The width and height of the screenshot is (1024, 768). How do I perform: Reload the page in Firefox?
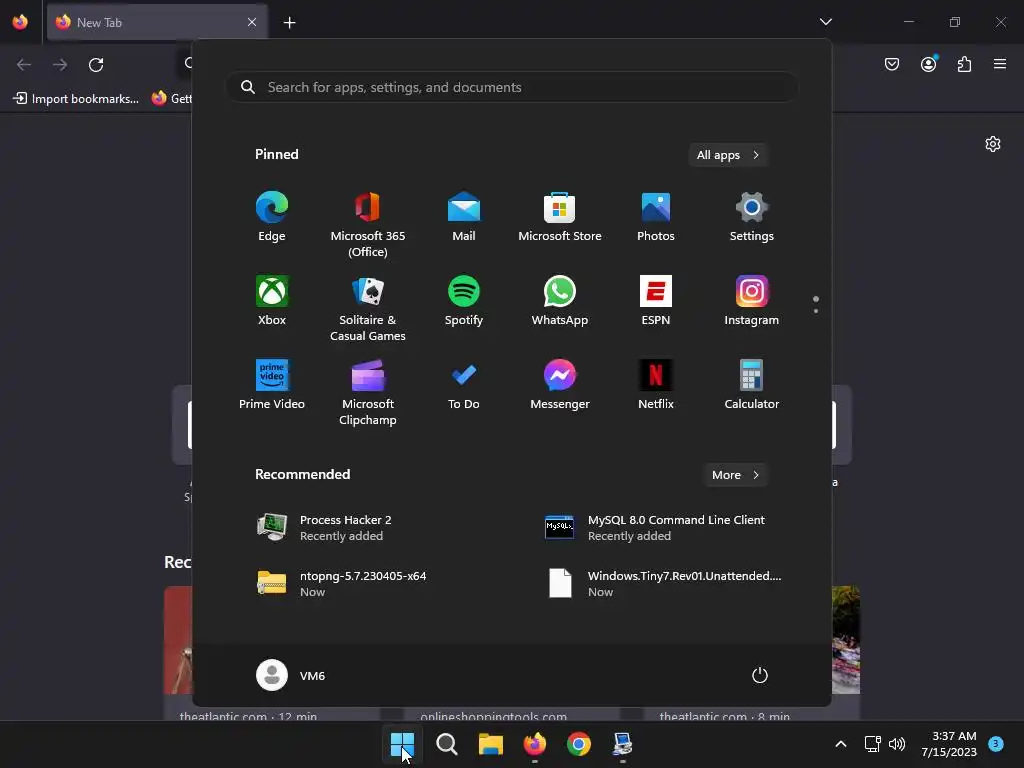tap(96, 64)
